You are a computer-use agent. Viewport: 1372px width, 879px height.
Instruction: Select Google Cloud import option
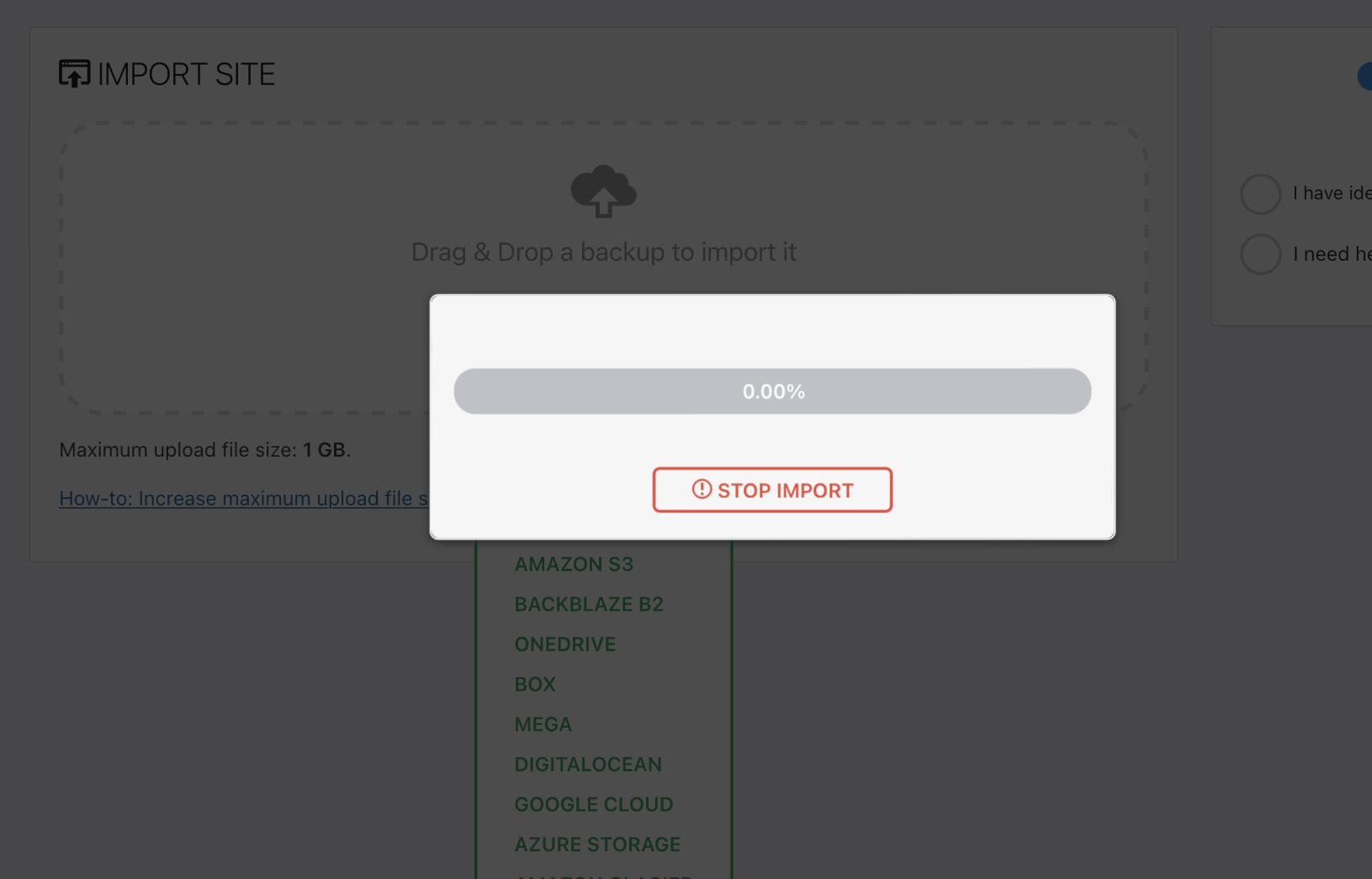(x=594, y=805)
